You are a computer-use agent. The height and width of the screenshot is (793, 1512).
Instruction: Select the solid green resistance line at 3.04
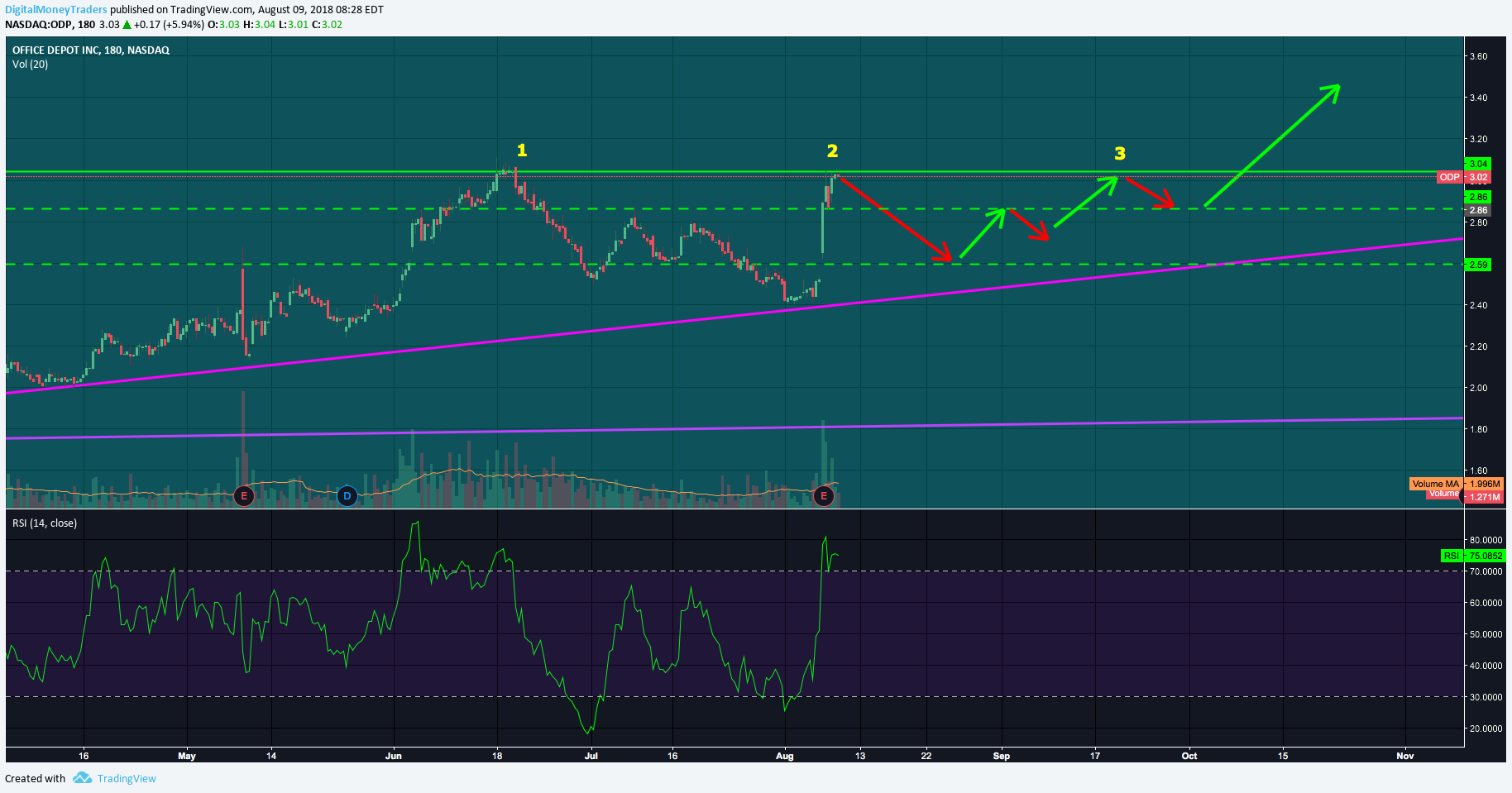[734, 173]
